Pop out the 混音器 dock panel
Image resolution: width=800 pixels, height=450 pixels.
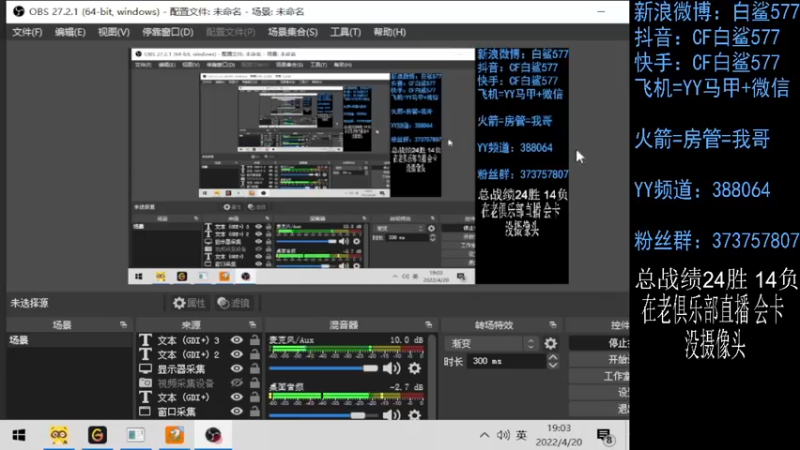pos(428,324)
